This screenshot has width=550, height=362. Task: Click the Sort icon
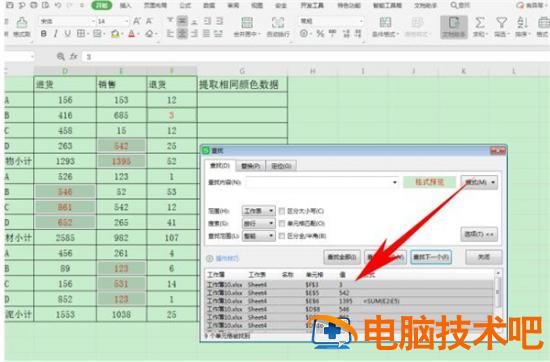pyautogui.click(x=522, y=22)
